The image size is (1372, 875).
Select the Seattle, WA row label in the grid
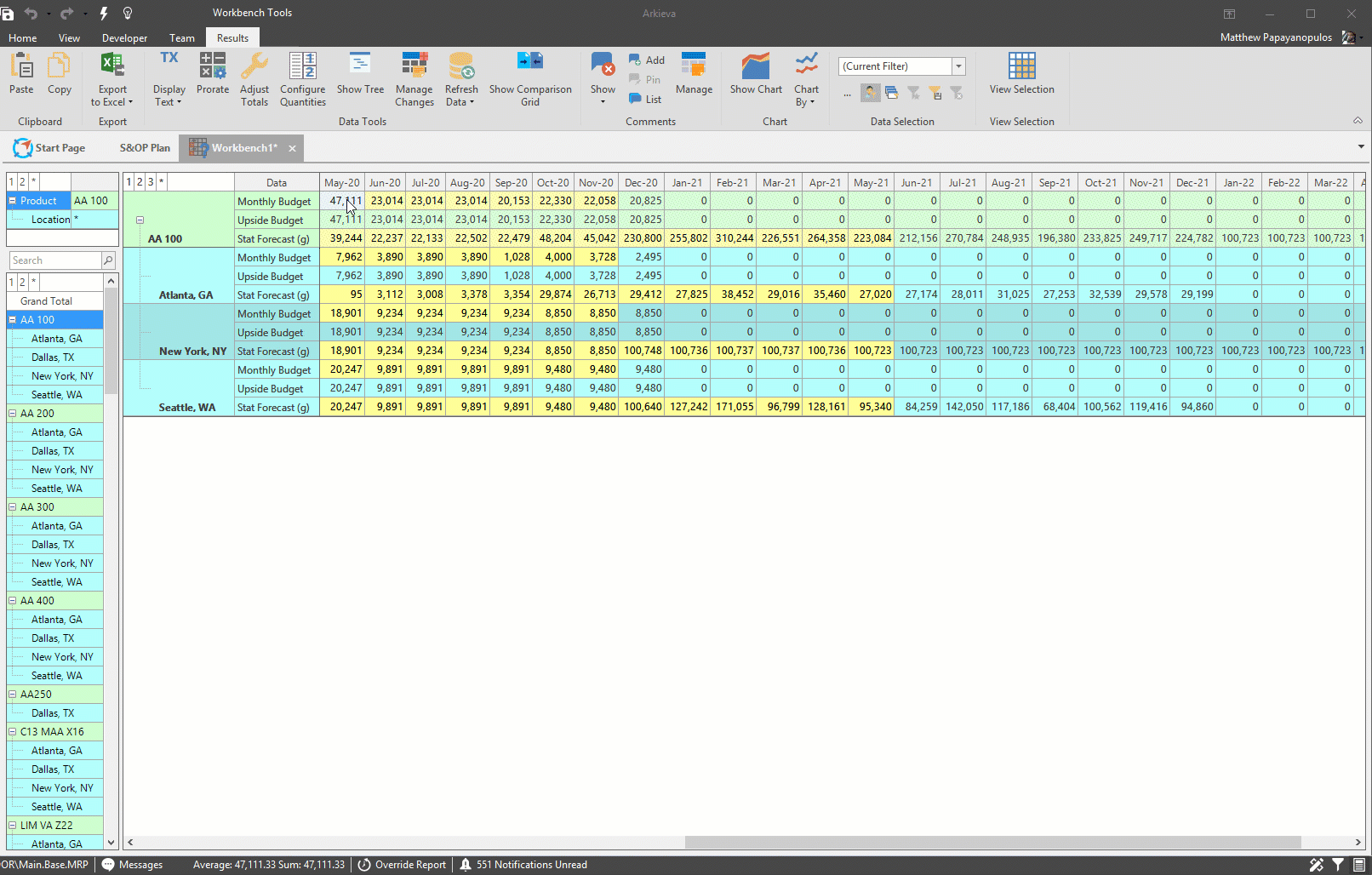point(186,408)
